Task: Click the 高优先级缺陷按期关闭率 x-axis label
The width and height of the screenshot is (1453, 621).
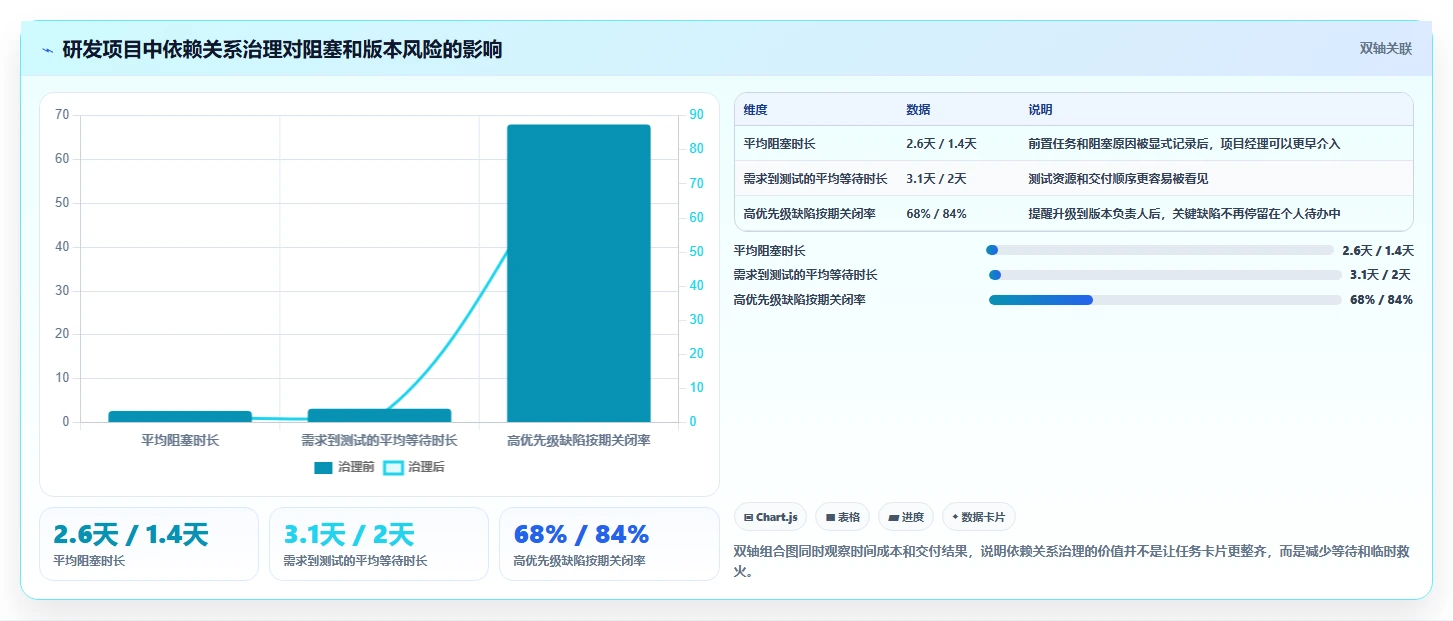Action: (x=579, y=440)
